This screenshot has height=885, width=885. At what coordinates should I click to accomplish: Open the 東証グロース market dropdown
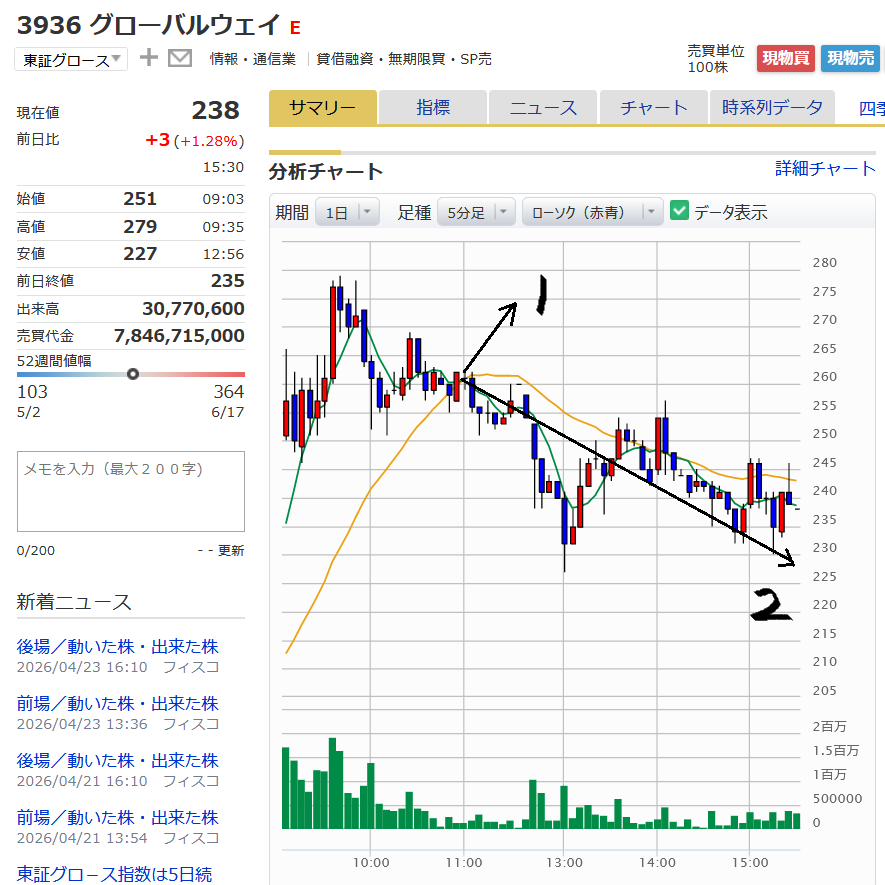[71, 60]
